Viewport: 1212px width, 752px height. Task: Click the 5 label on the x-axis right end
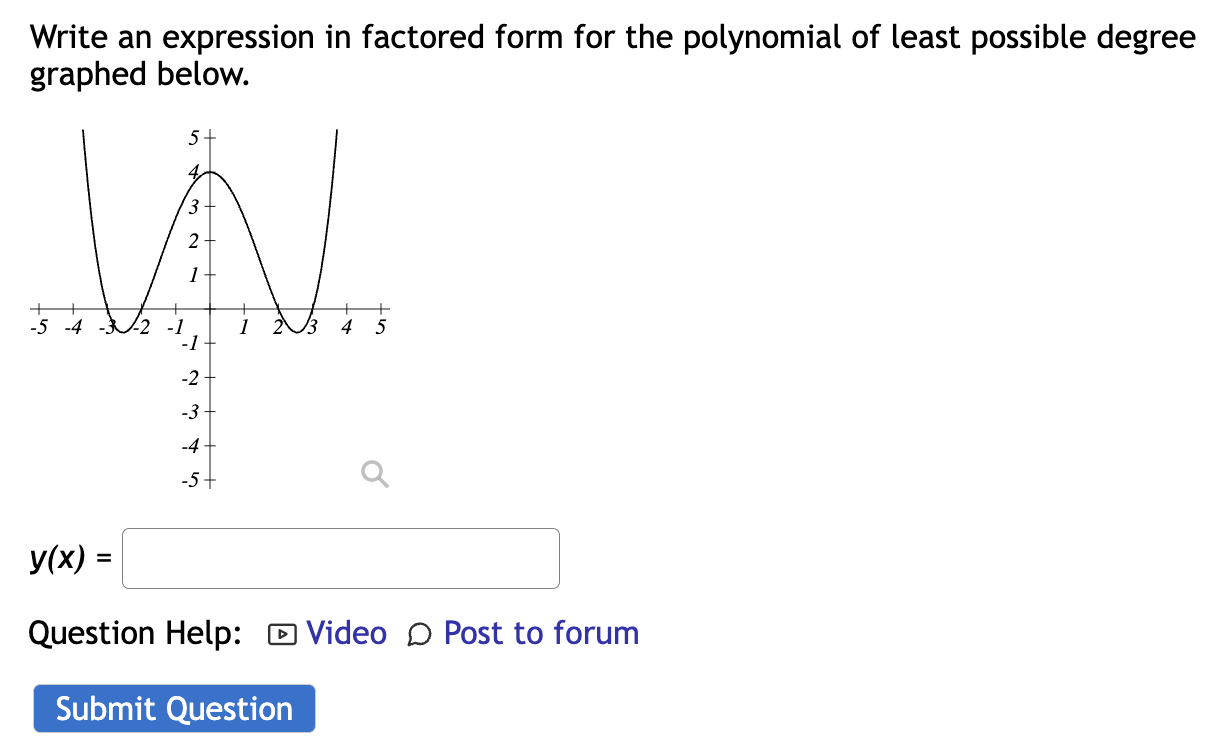click(381, 327)
